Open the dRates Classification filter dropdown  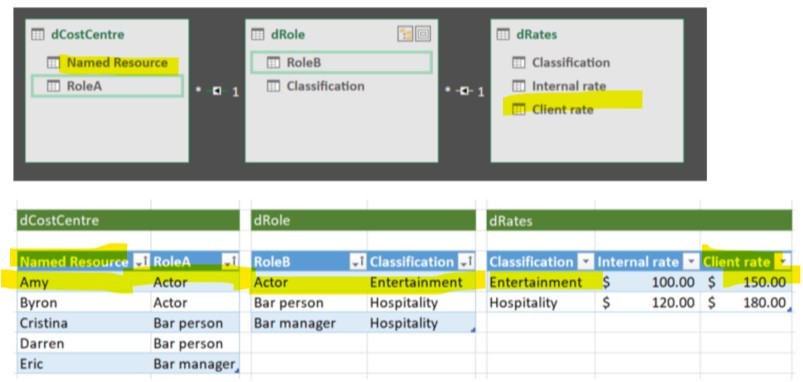585,262
